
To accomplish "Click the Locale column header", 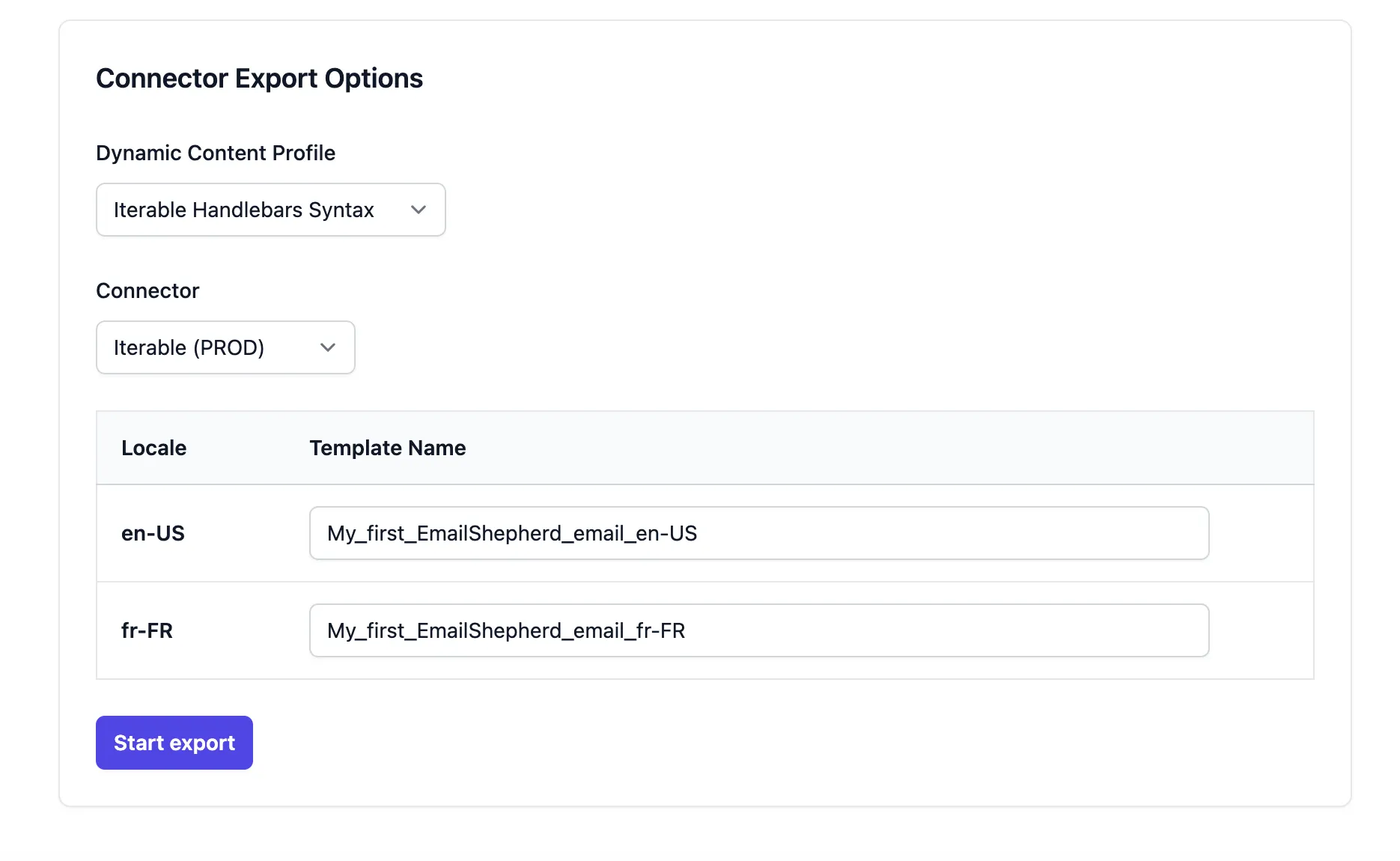I will tap(153, 448).
